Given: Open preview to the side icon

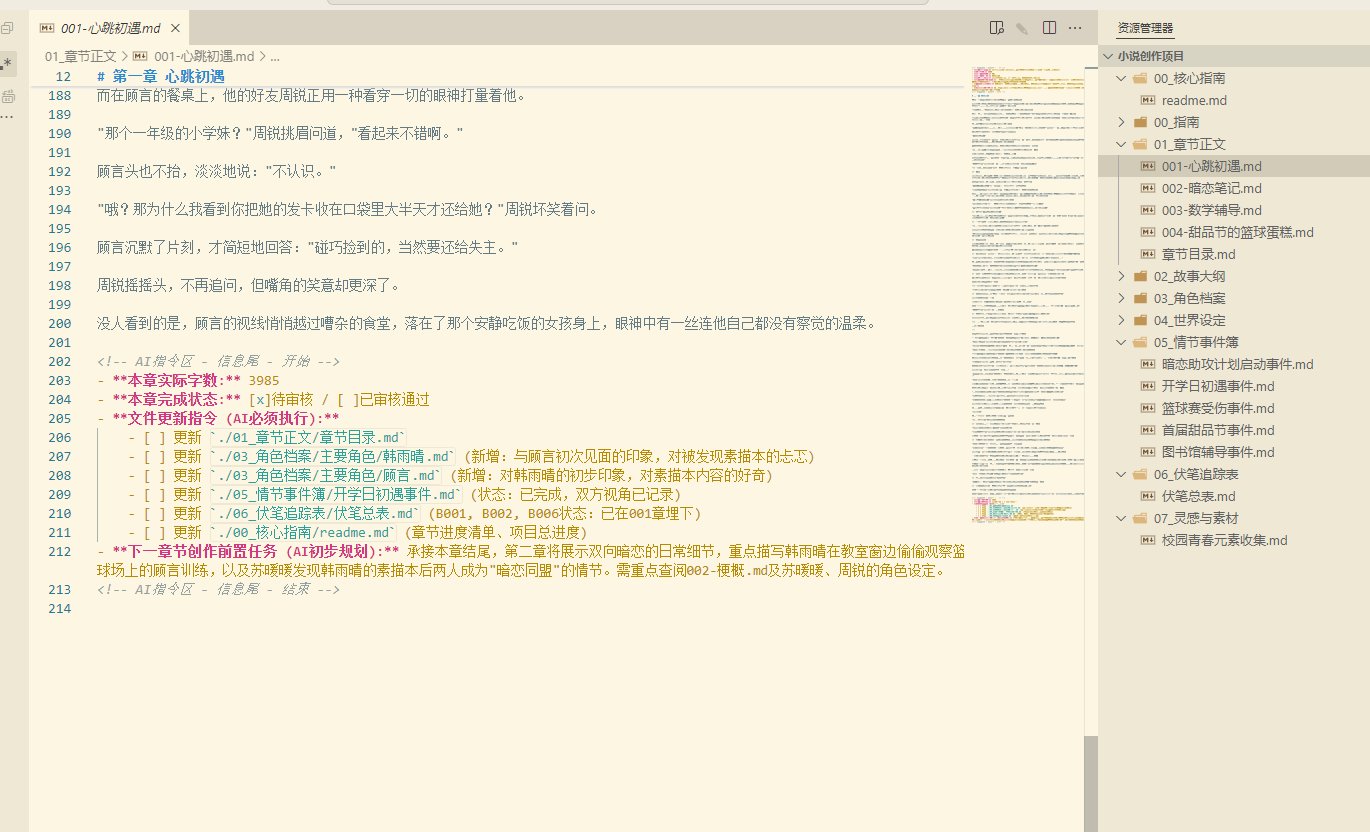Looking at the screenshot, I should pyautogui.click(x=996, y=28).
